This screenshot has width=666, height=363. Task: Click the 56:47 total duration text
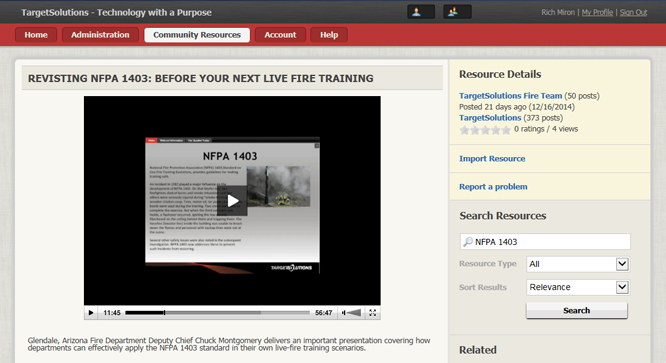(324, 313)
